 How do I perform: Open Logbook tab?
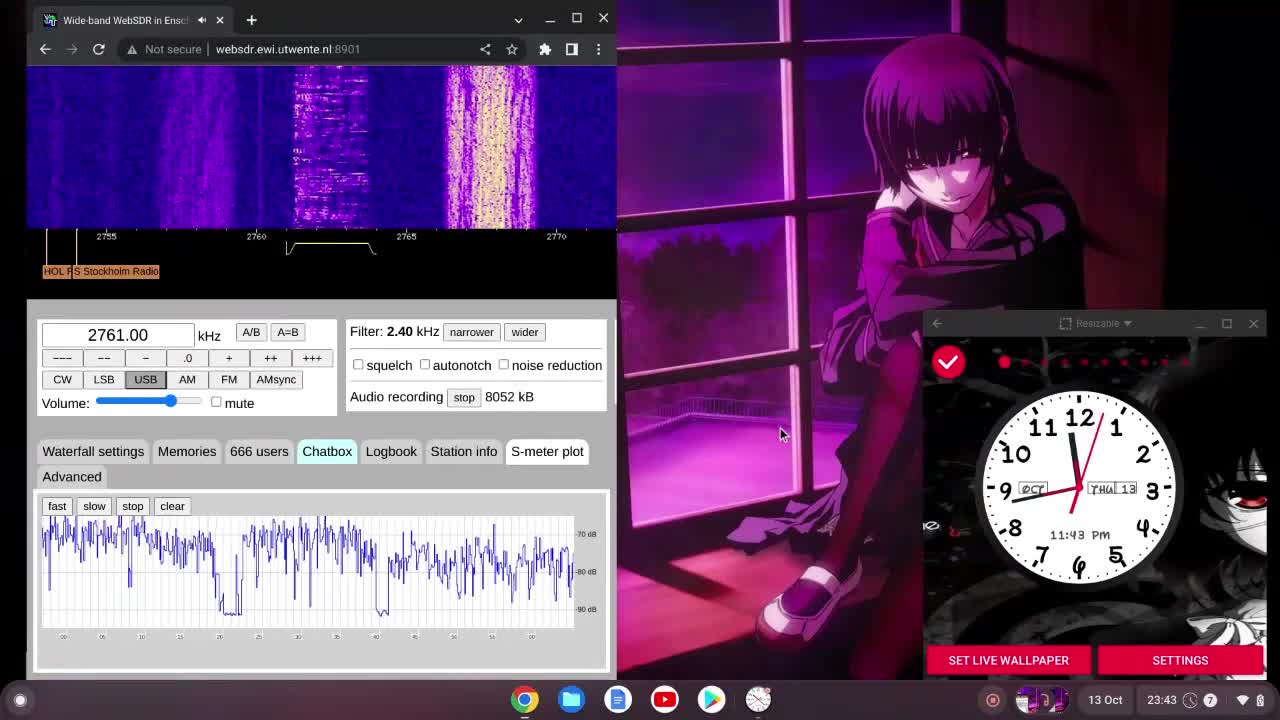click(x=391, y=451)
